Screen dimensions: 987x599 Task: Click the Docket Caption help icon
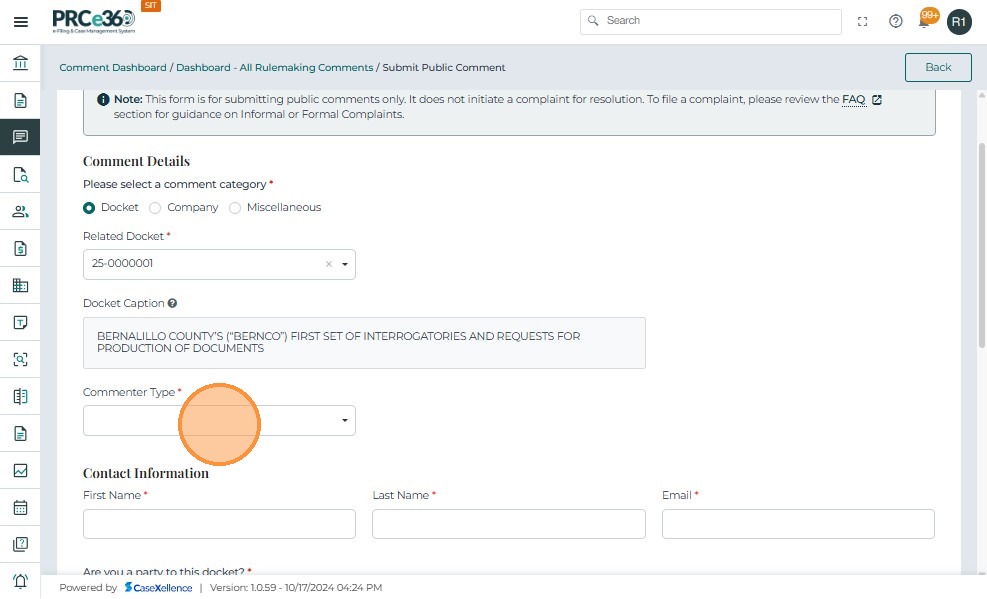point(173,303)
